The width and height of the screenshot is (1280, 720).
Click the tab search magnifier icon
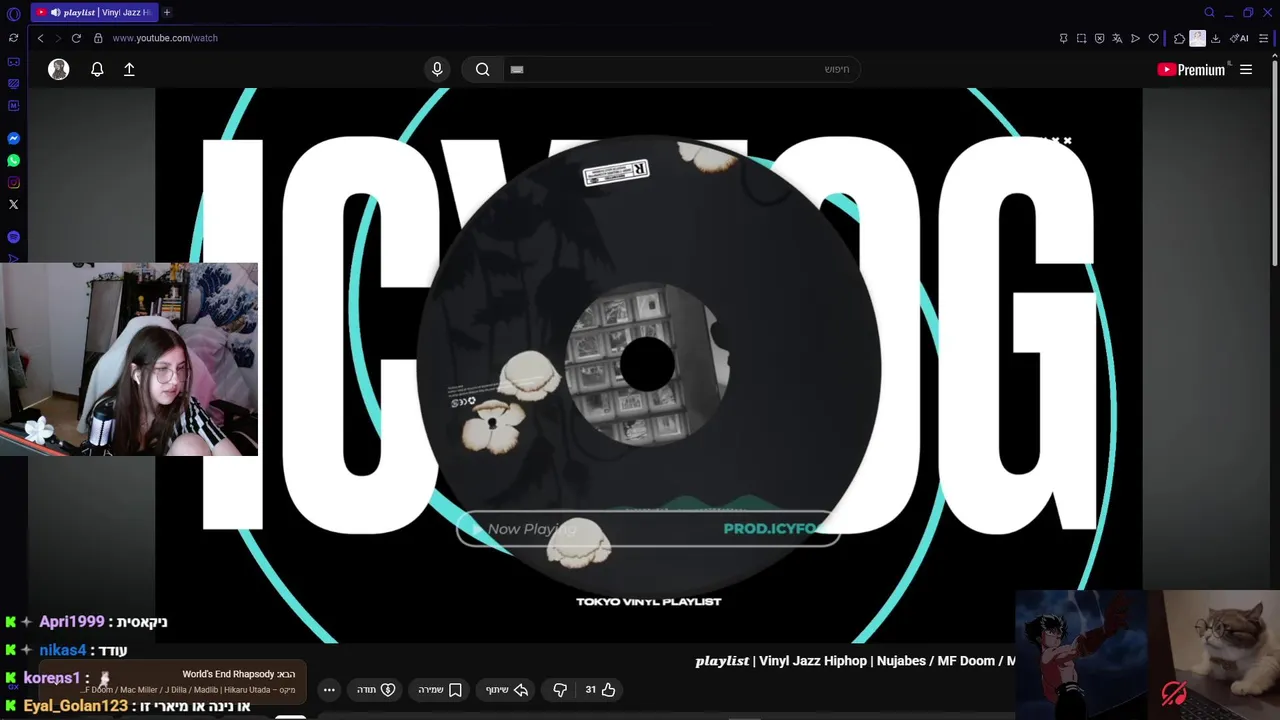coord(1209,12)
